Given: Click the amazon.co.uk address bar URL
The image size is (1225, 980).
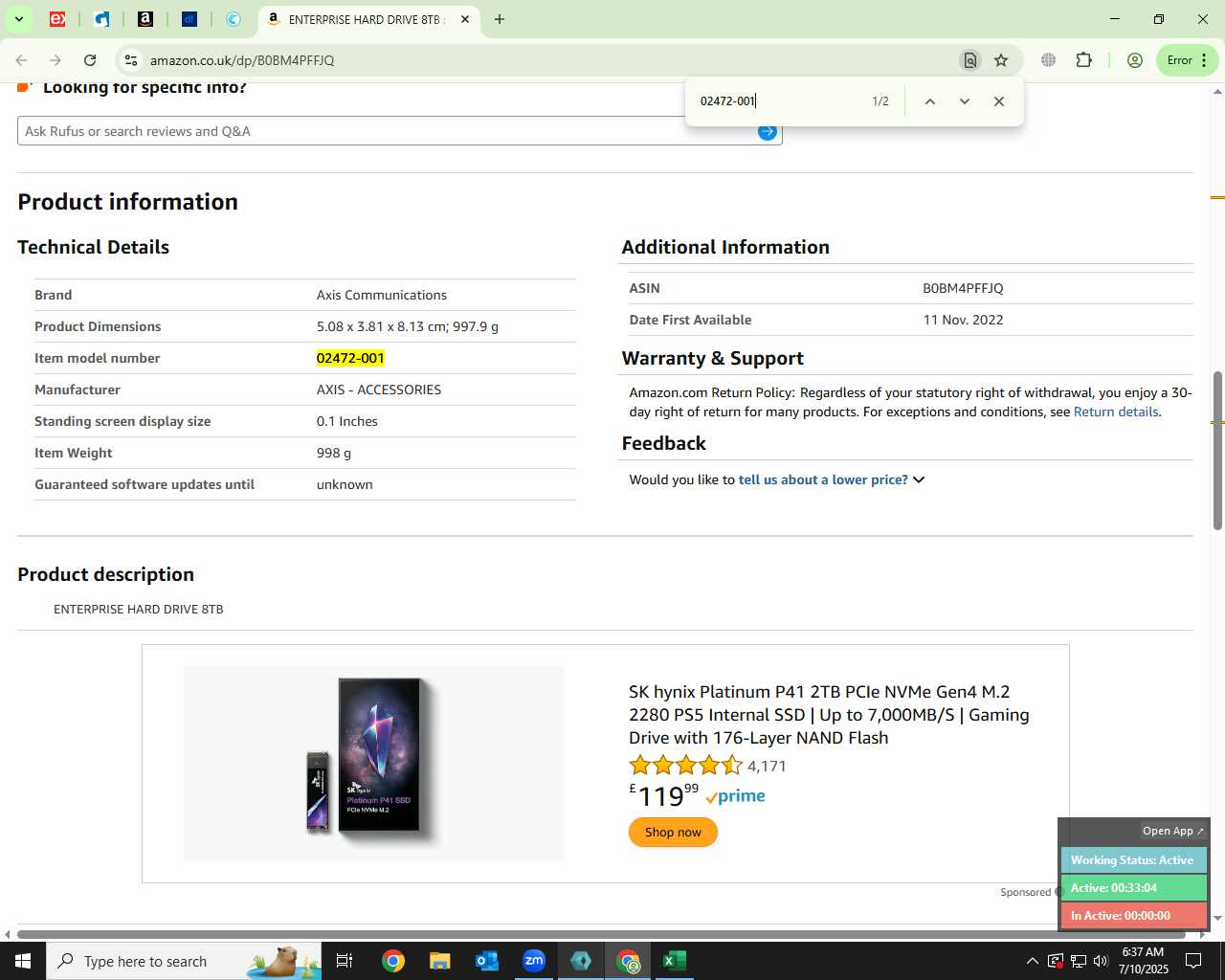Looking at the screenshot, I should point(242,60).
